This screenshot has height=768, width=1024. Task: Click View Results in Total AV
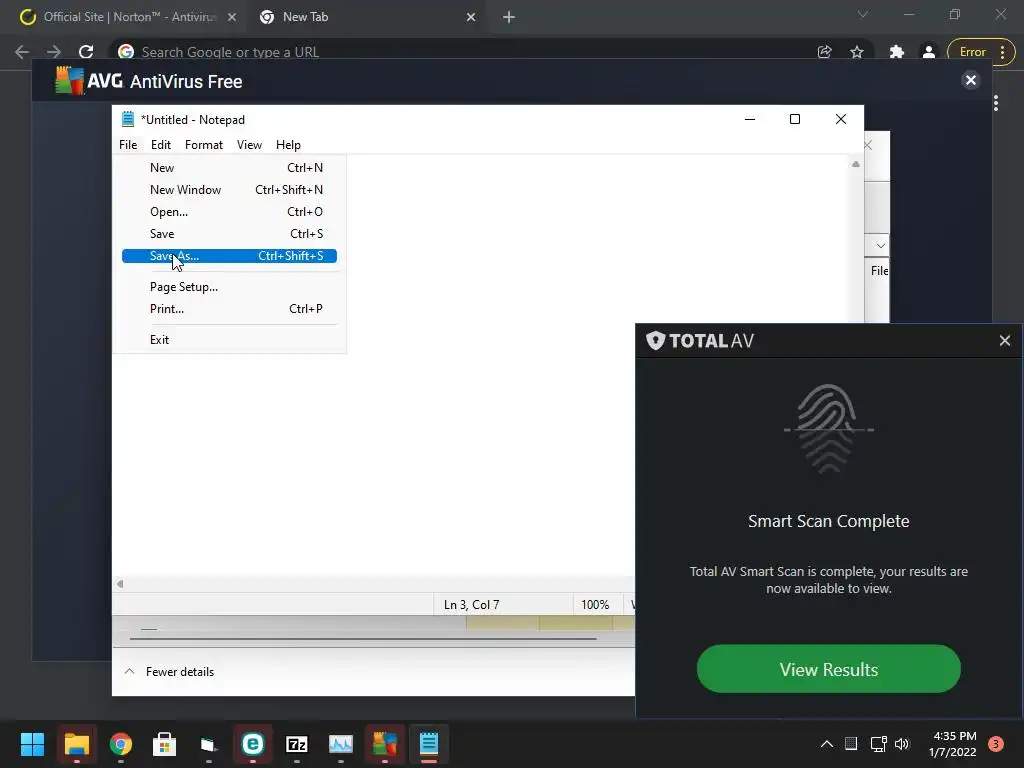click(829, 669)
